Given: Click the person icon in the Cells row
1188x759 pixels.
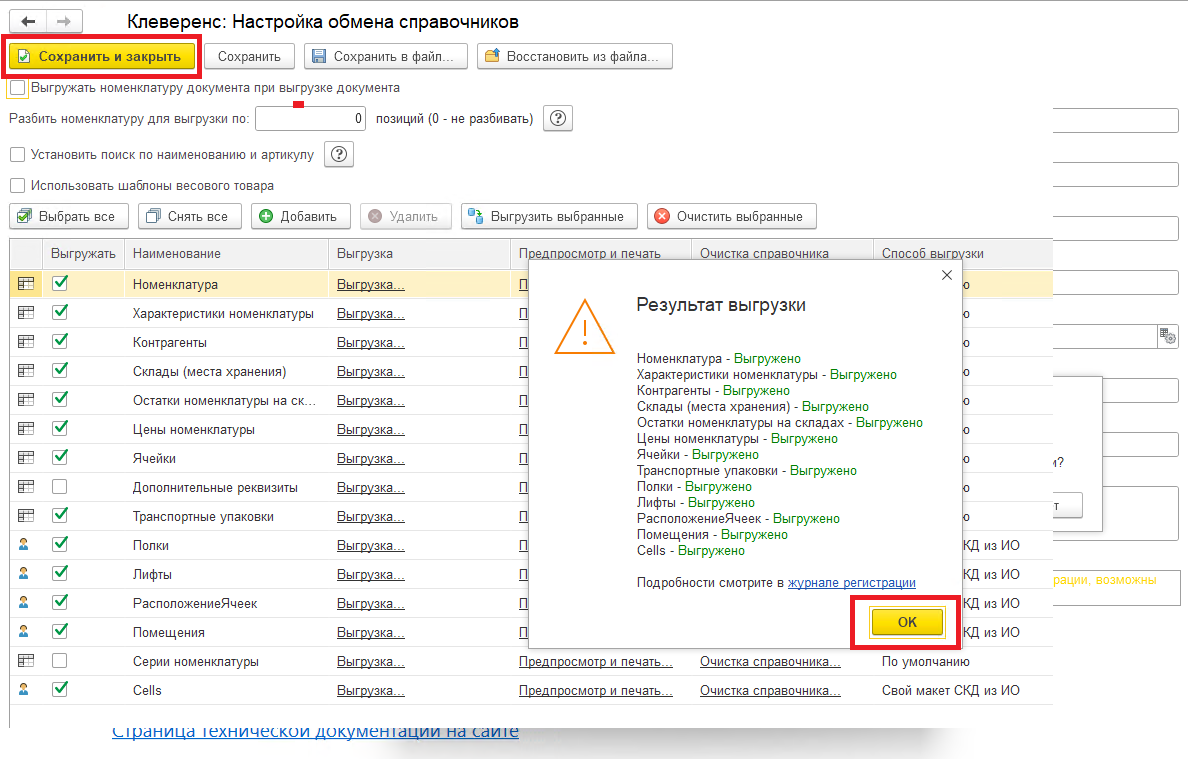Looking at the screenshot, I should click(x=26, y=690).
